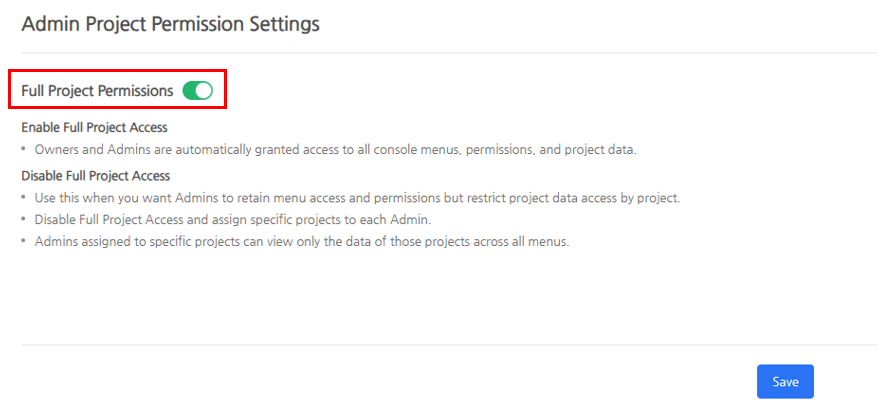
Task: Click the Owners and Admins description line
Action: [x=335, y=150]
